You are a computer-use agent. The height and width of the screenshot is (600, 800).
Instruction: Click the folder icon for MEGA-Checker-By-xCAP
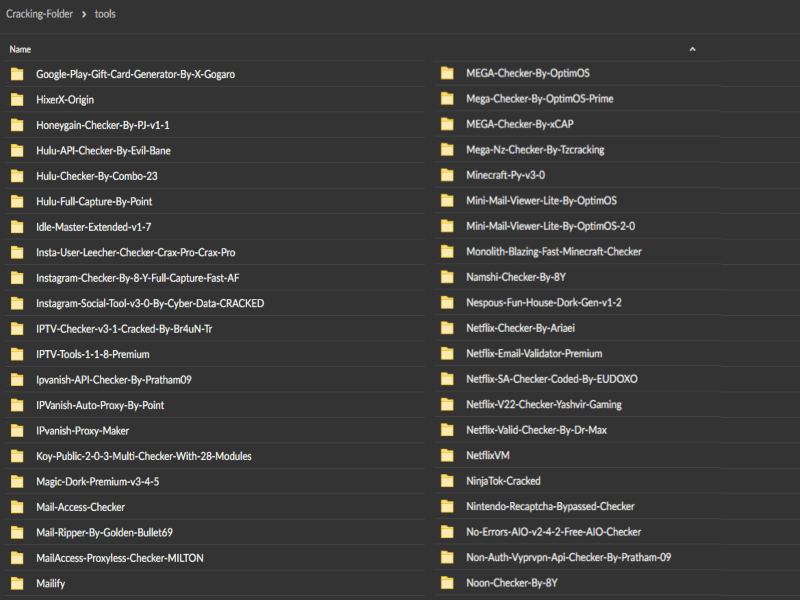tap(447, 124)
